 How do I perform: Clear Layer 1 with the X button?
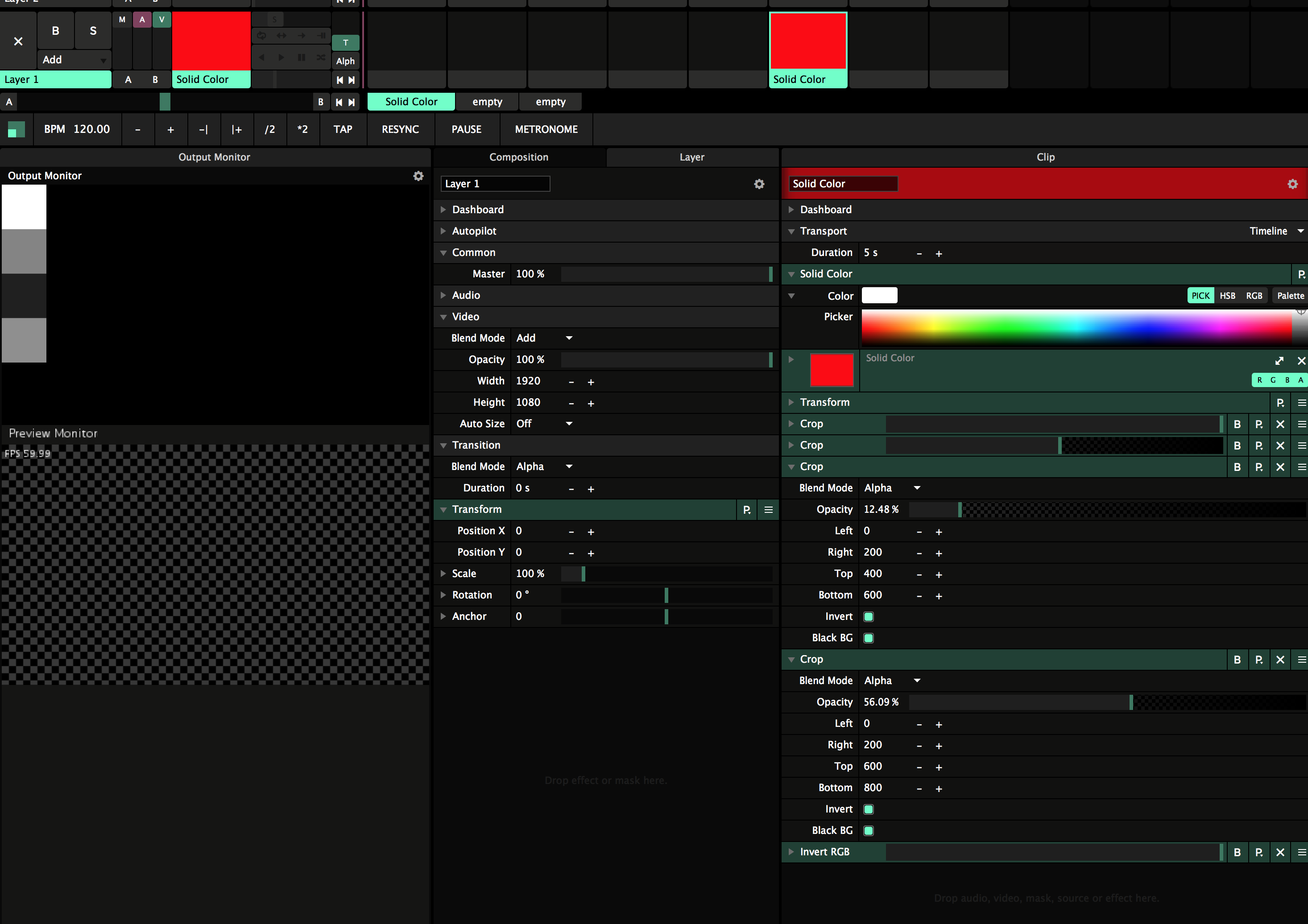click(18, 41)
